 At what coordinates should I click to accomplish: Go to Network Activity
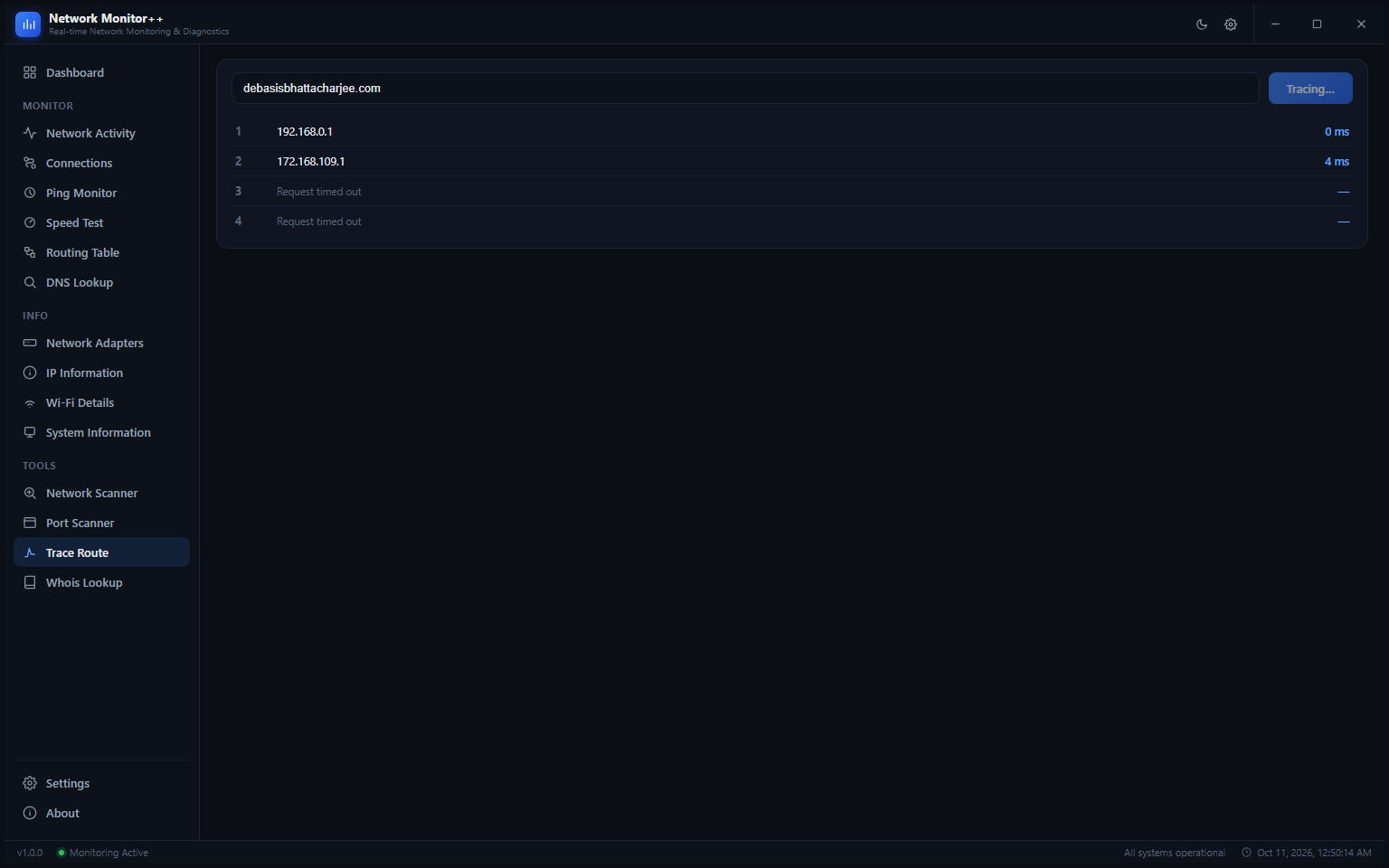(x=101, y=133)
